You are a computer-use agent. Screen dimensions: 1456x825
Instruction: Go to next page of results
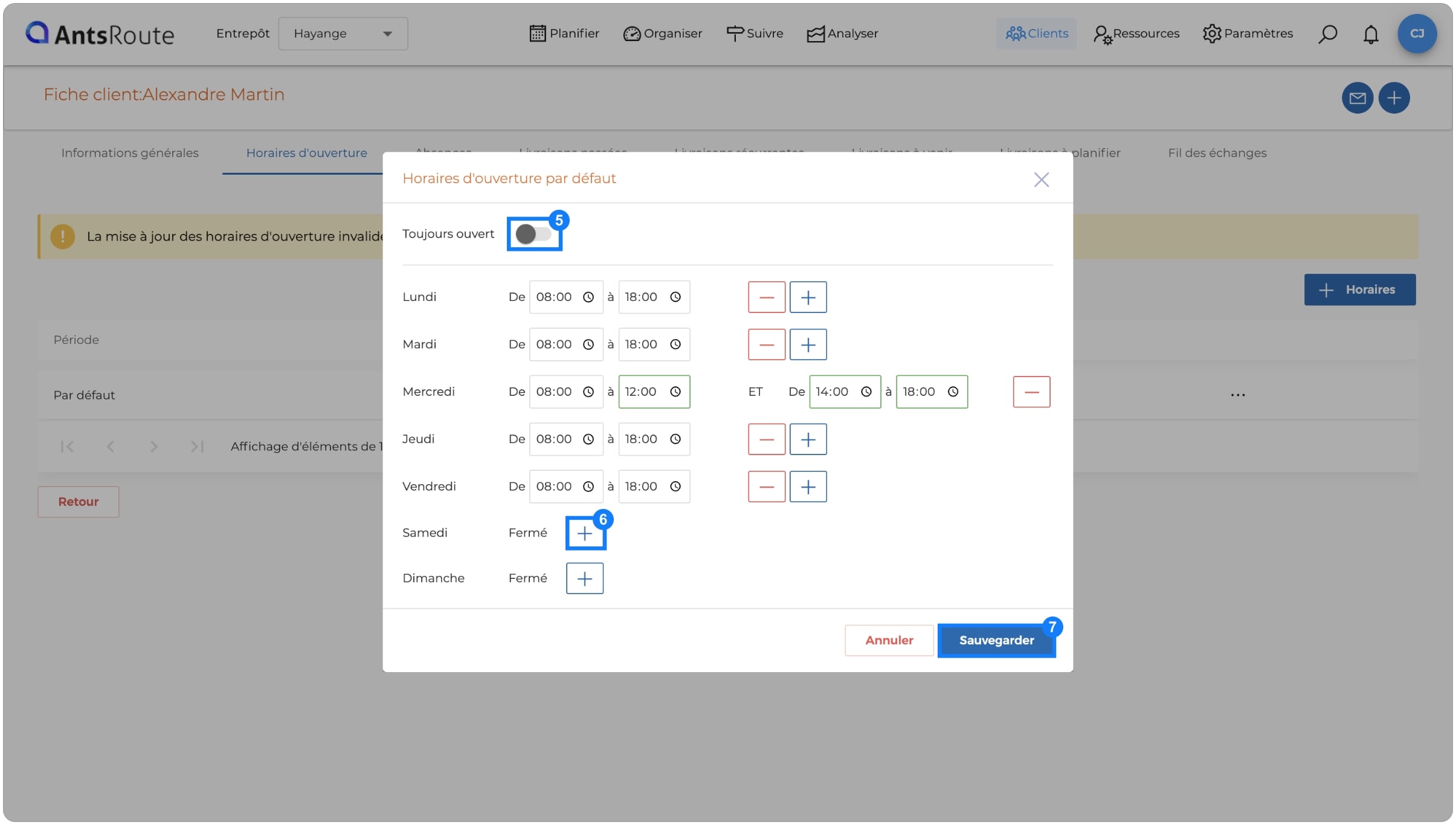pyautogui.click(x=154, y=447)
